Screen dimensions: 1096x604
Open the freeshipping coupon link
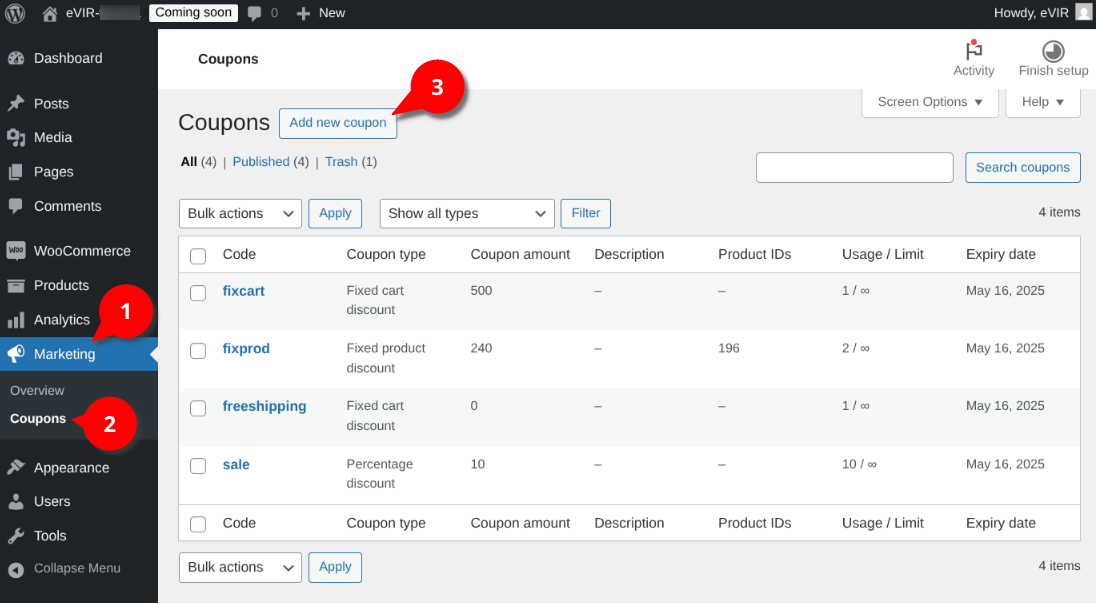click(x=264, y=406)
